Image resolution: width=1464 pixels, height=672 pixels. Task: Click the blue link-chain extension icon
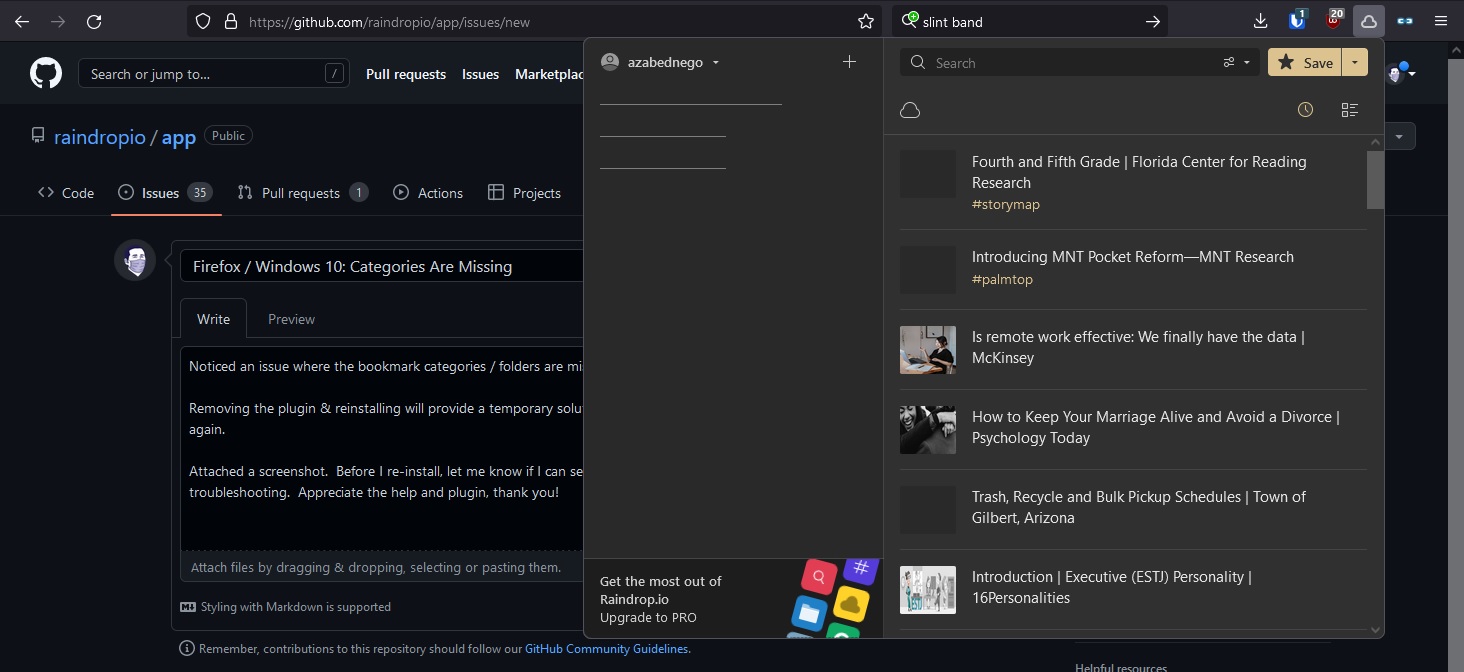coord(1405,21)
